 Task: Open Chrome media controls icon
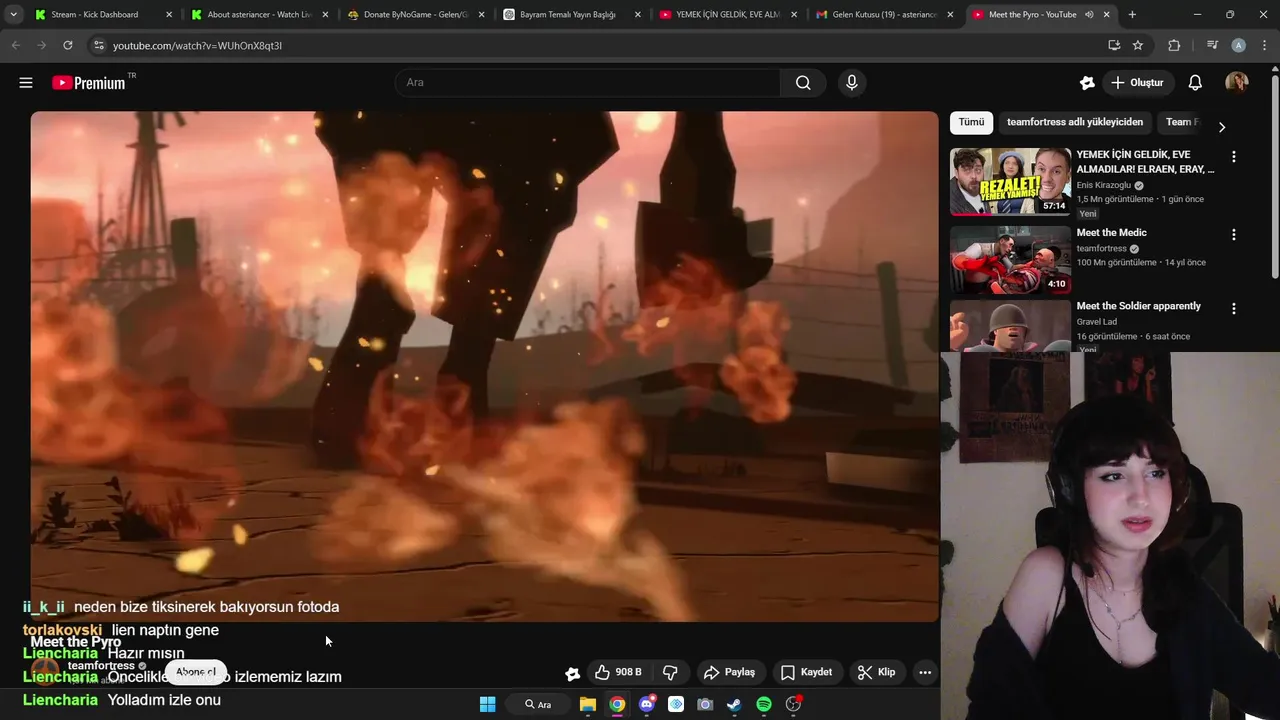point(1212,45)
